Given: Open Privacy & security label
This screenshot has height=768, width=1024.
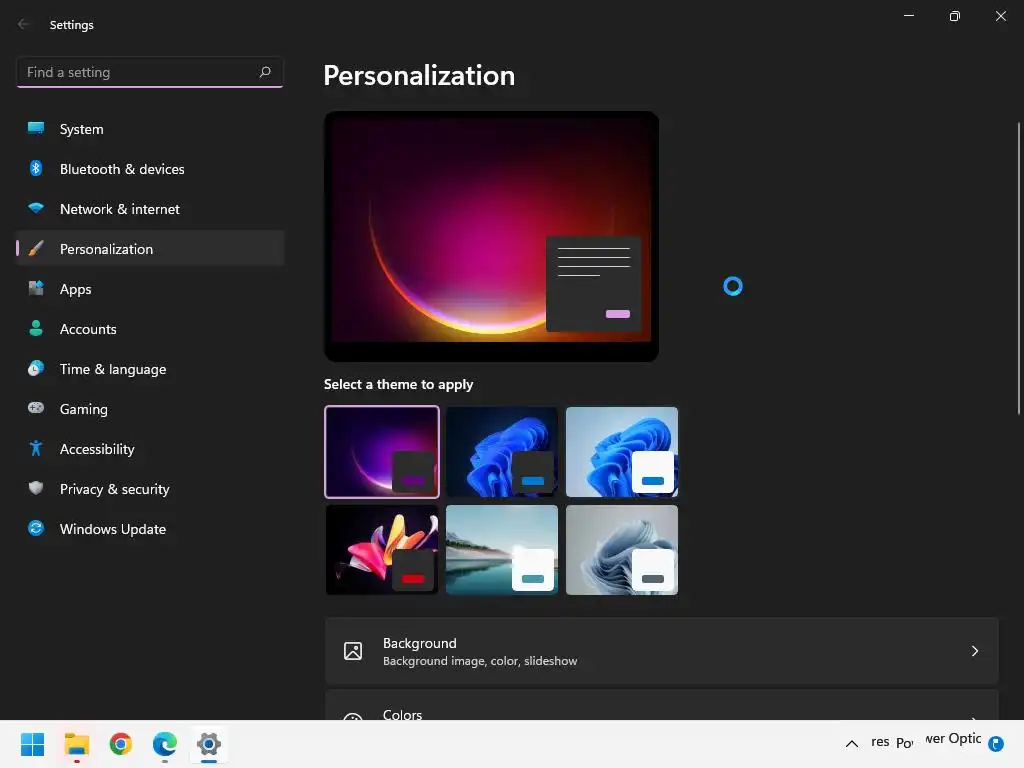Looking at the screenshot, I should point(114,489).
